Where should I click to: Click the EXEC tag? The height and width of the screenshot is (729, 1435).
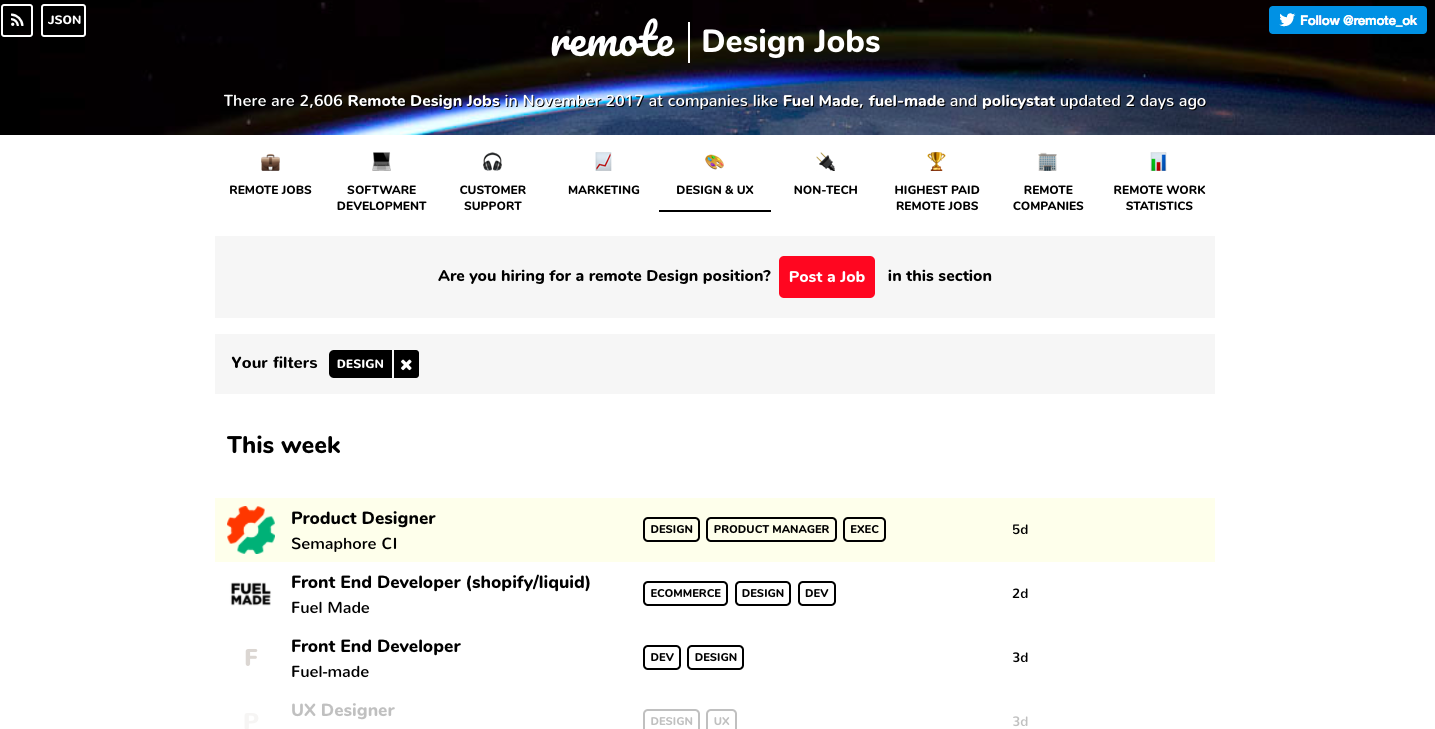click(864, 529)
